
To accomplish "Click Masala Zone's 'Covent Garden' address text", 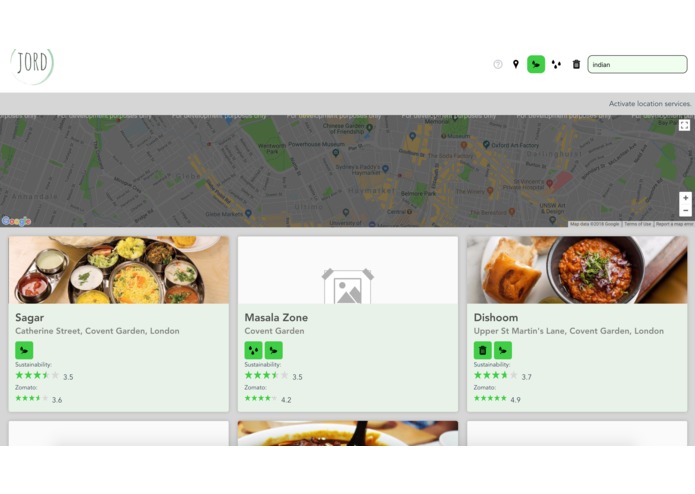I will point(274,331).
